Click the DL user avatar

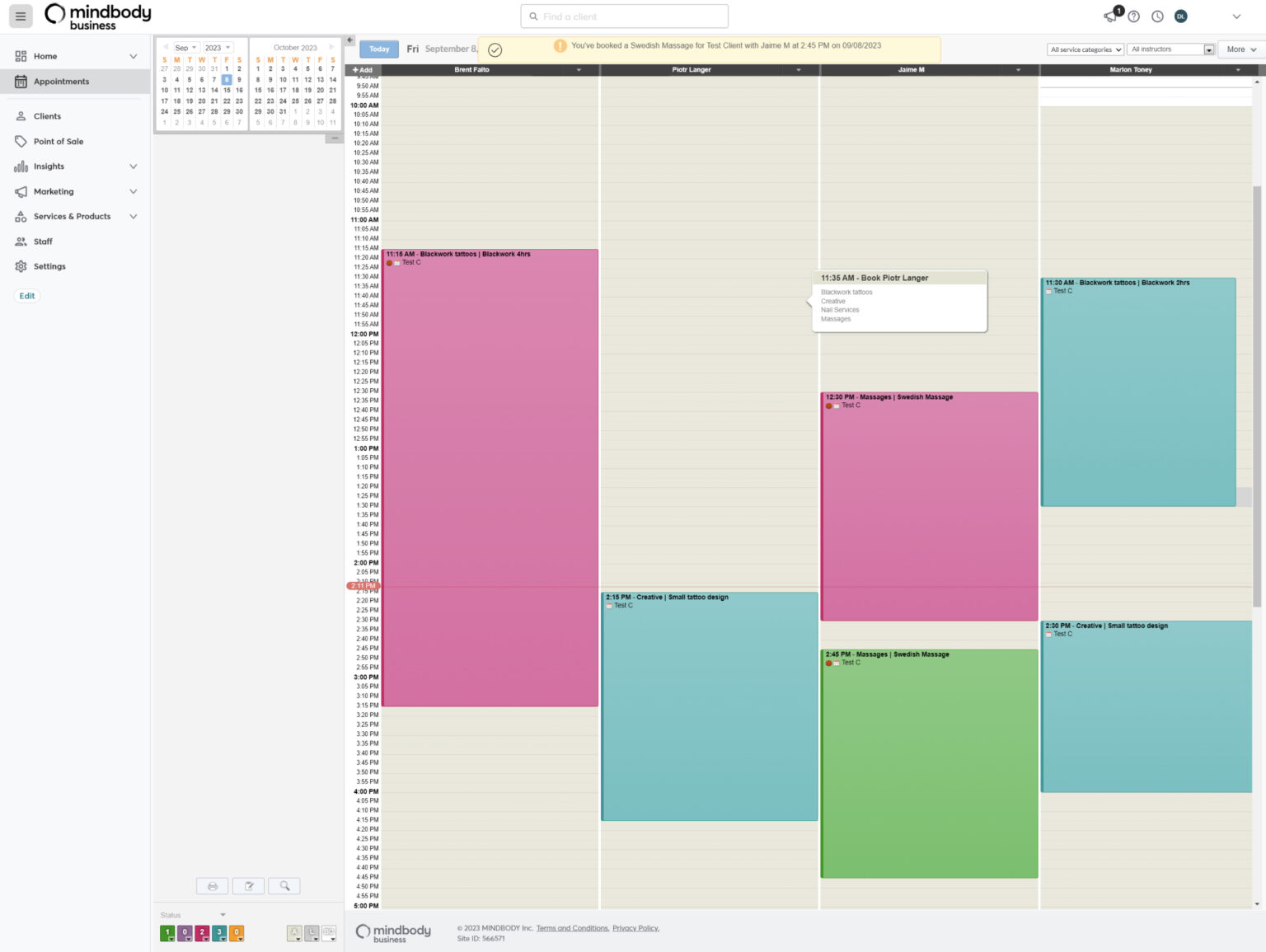coord(1180,16)
